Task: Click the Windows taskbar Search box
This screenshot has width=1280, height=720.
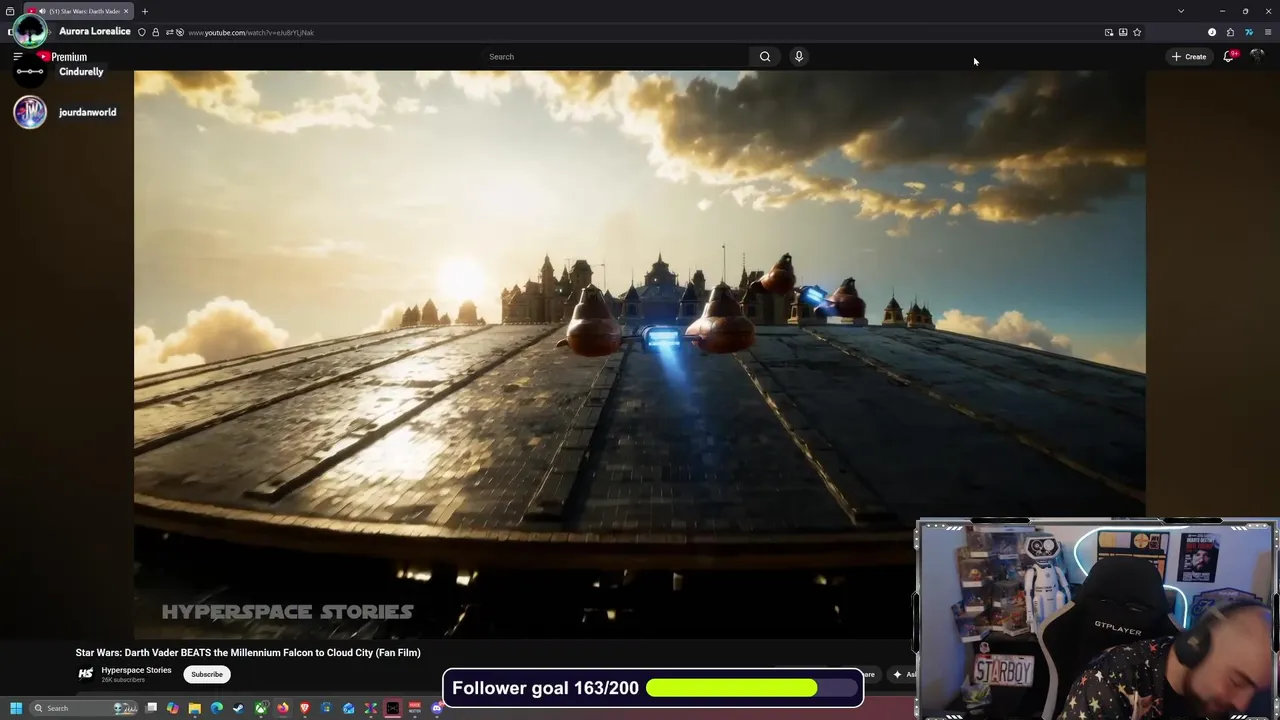Action: tap(84, 708)
